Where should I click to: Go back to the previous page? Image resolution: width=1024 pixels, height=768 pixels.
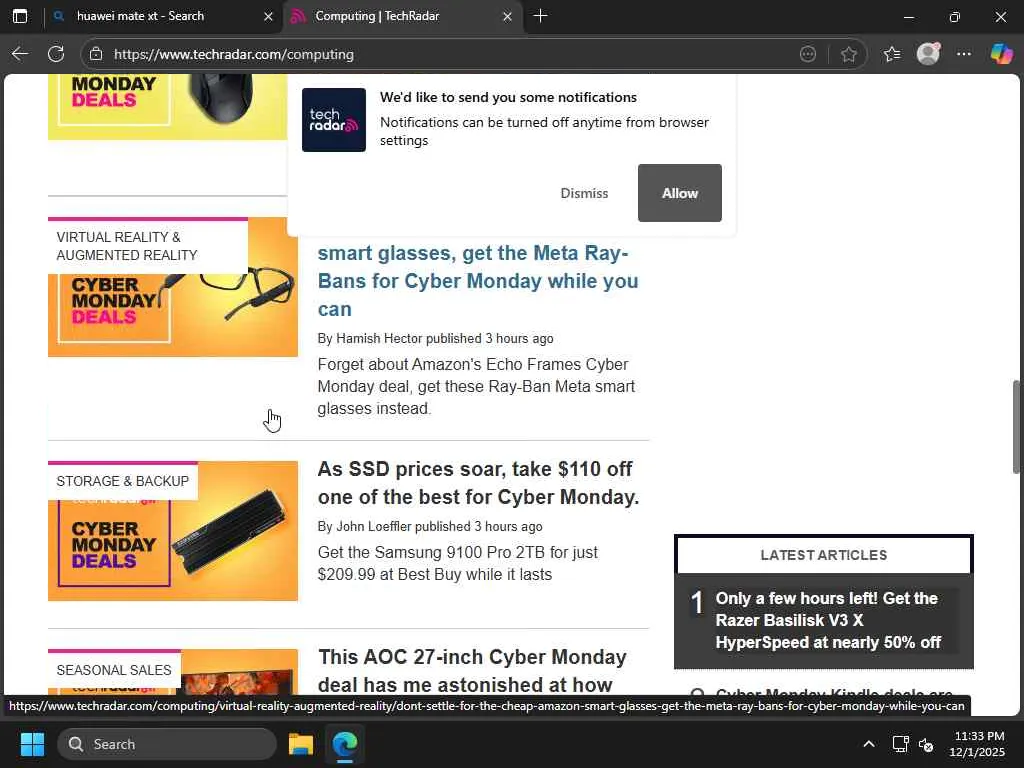coord(20,54)
